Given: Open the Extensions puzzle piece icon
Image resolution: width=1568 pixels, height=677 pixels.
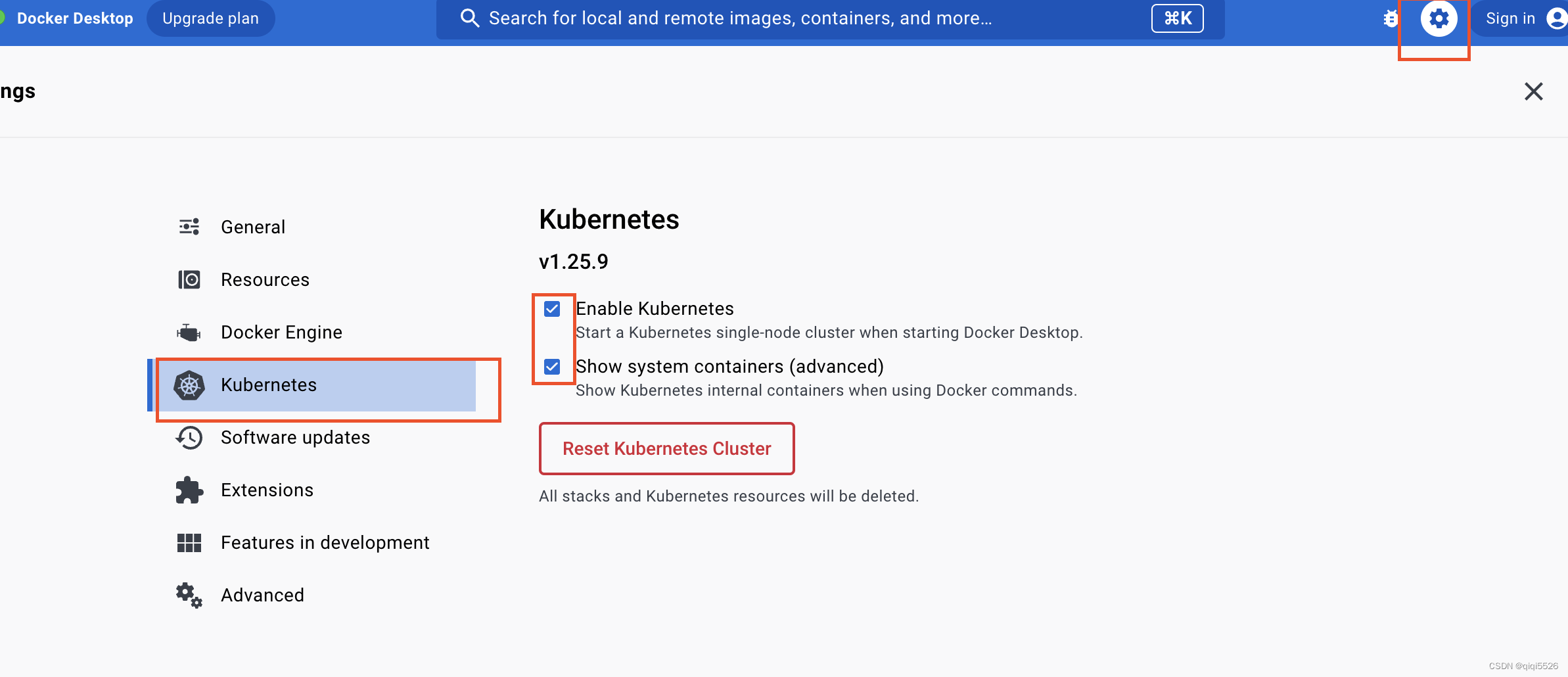Looking at the screenshot, I should pyautogui.click(x=189, y=490).
